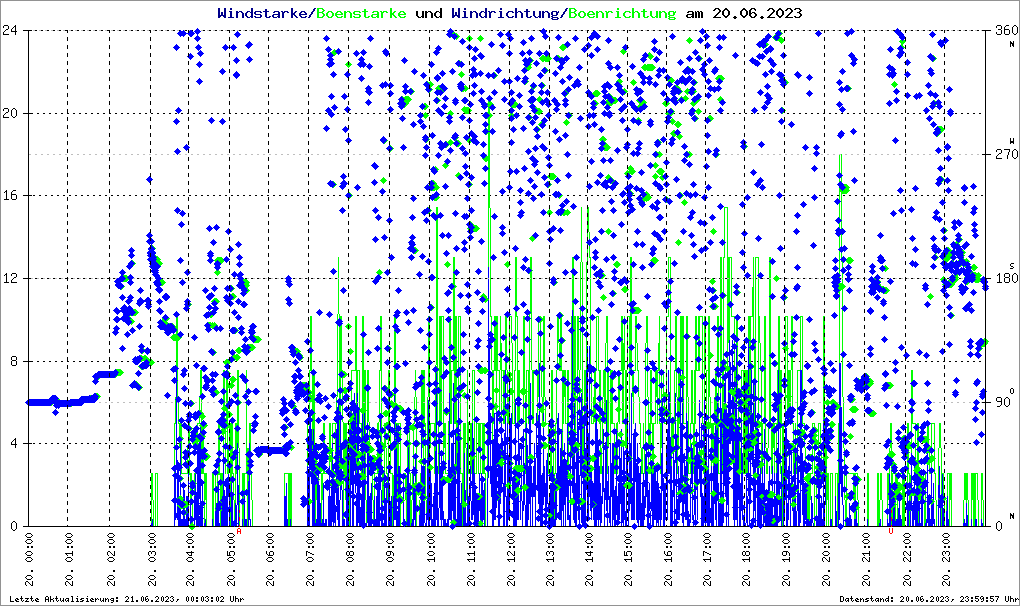The image size is (1020, 606).
Task: Click the red sunset marker 'U'
Action: pos(891,531)
